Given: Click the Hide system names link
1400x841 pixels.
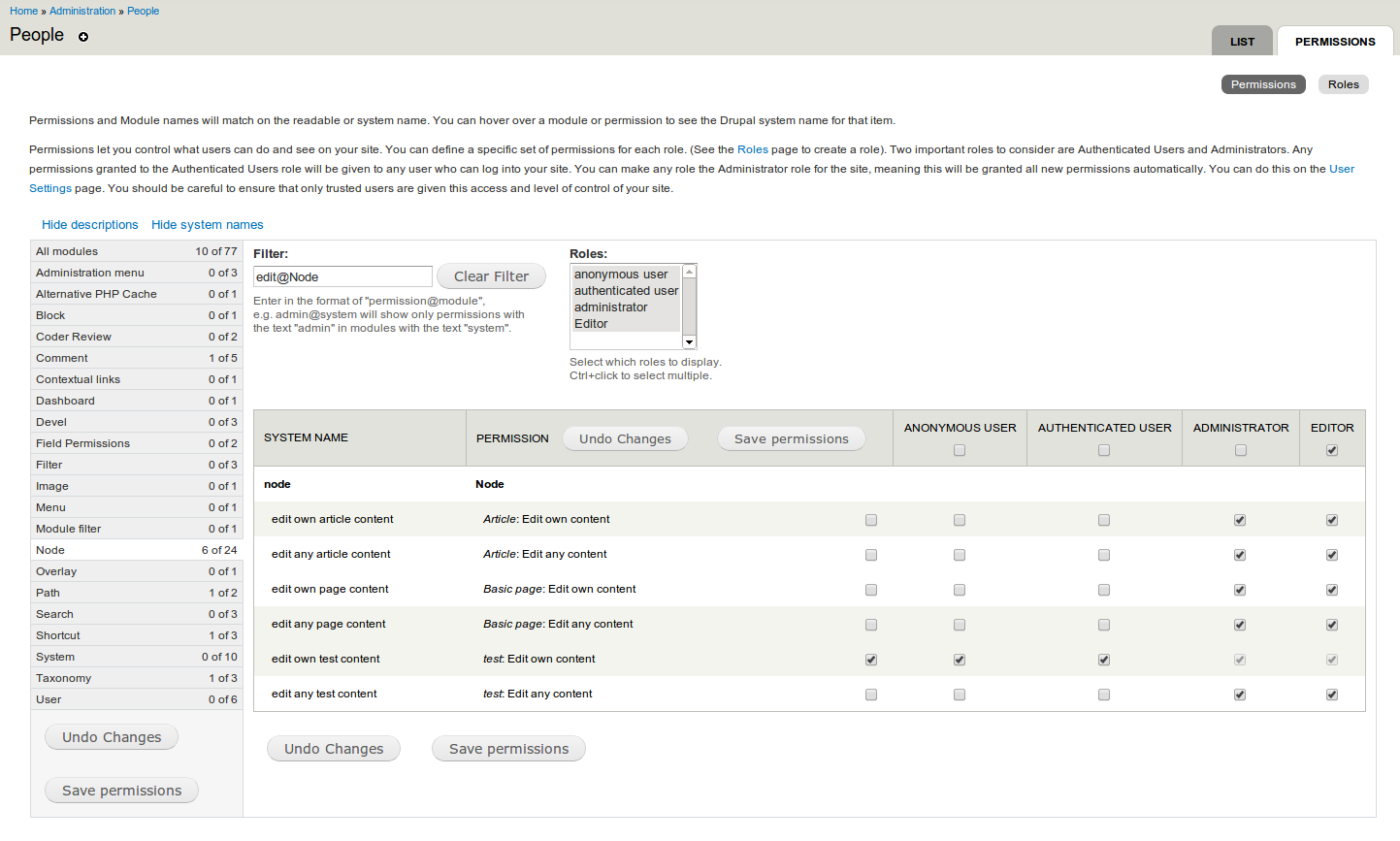Looking at the screenshot, I should [x=208, y=224].
